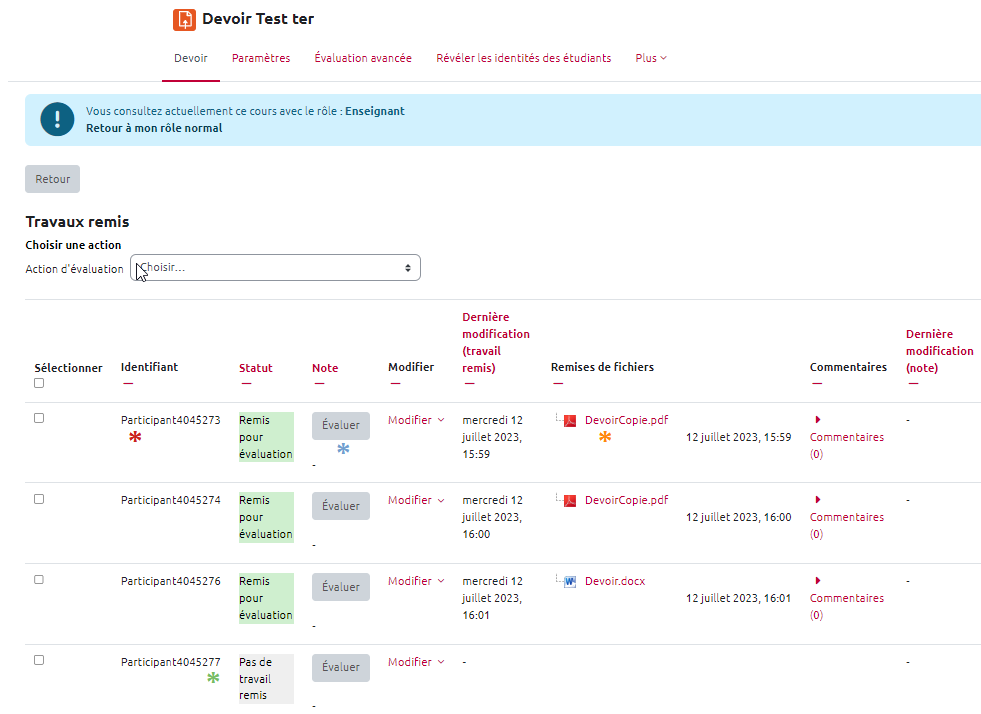Select the checkbox for Participant4045277
Image resolution: width=981 pixels, height=714 pixels.
point(39,660)
